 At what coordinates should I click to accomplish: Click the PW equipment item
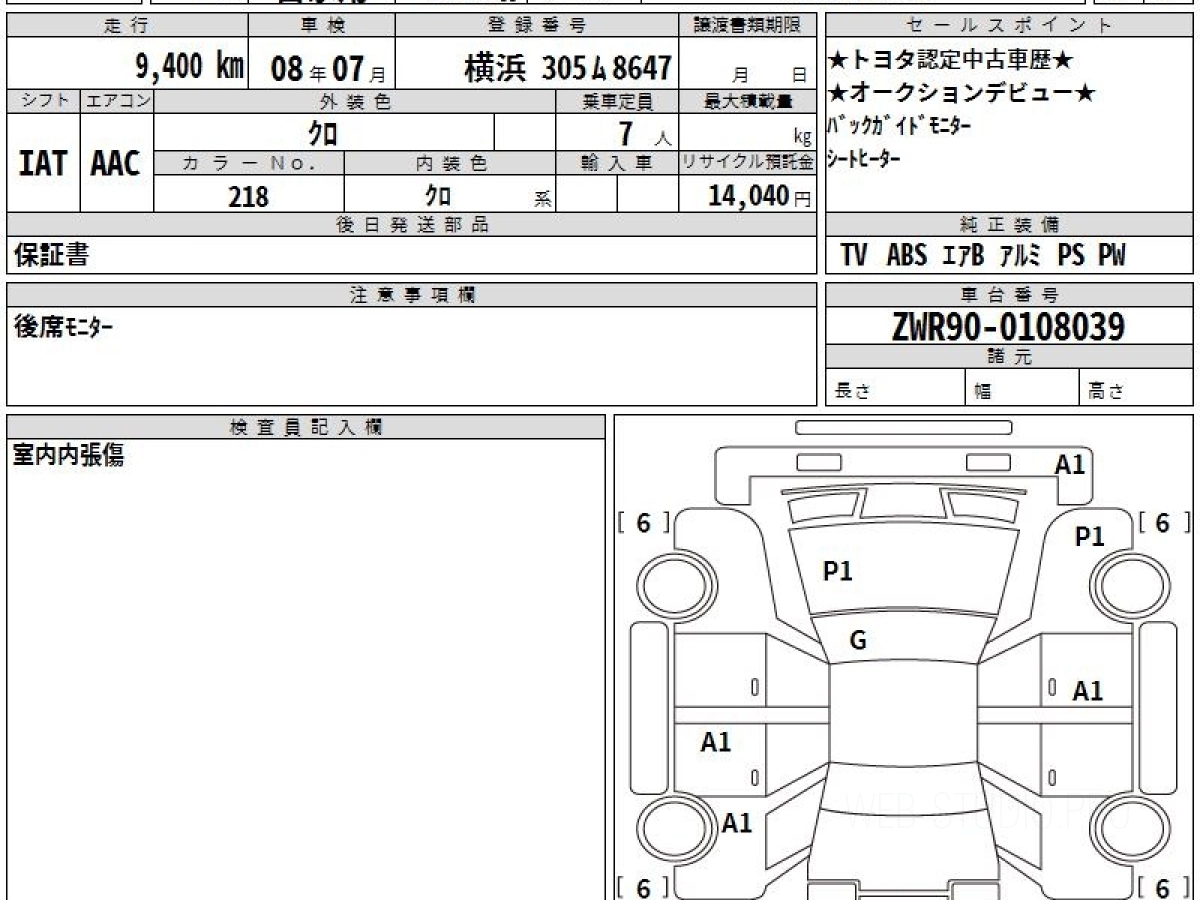tap(1112, 256)
